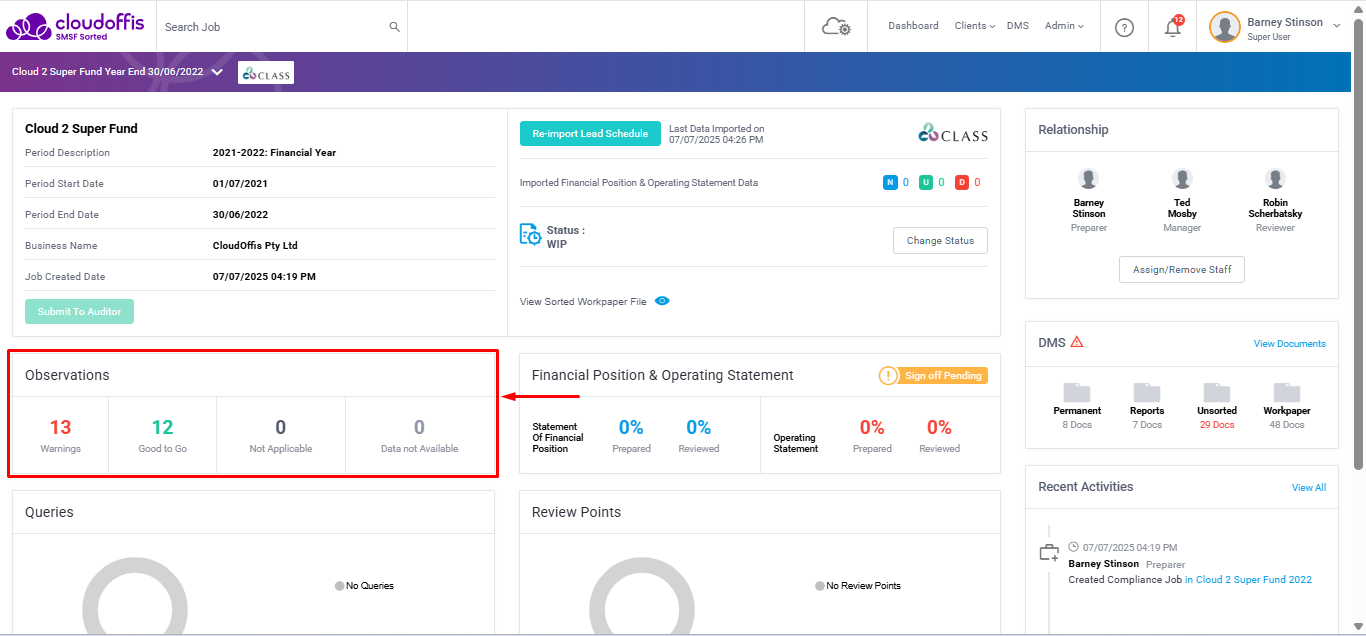Click Robin Scherbatsky reviewer avatar
The height and width of the screenshot is (636, 1366).
click(x=1275, y=179)
